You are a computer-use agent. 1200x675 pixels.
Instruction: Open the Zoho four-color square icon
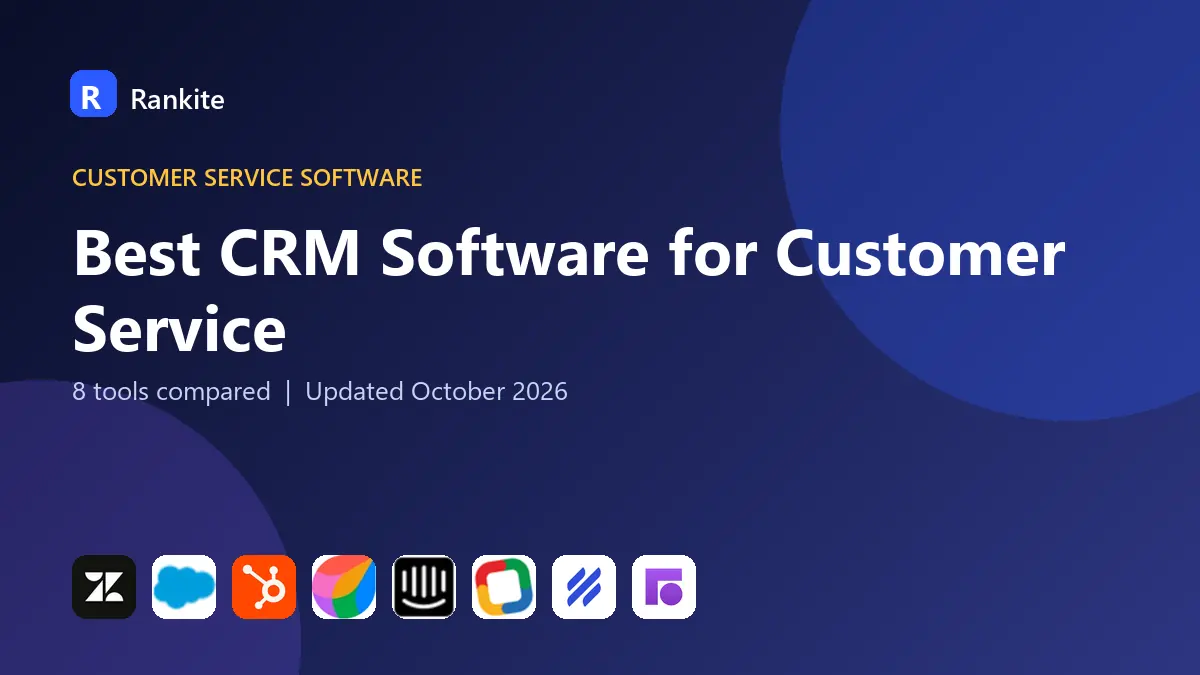pos(504,587)
